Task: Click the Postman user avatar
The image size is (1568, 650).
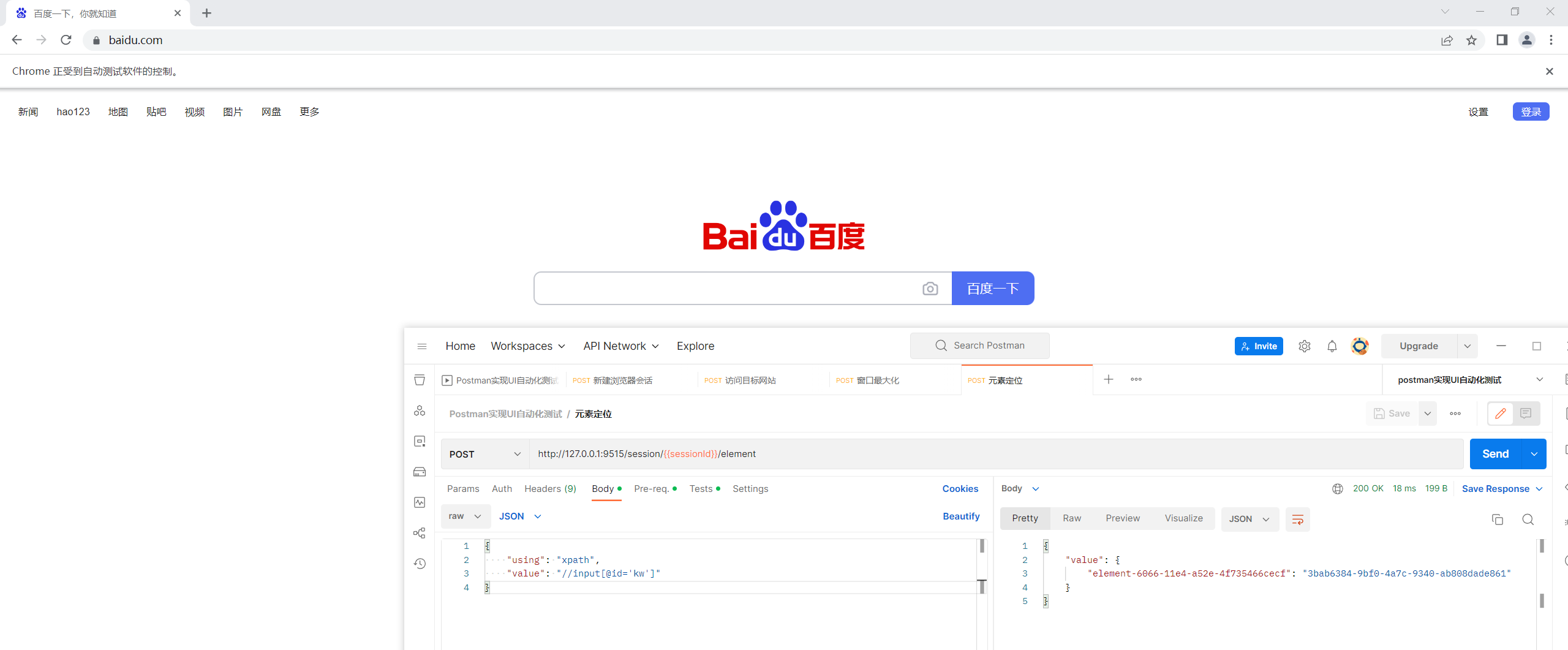Action: click(1360, 346)
